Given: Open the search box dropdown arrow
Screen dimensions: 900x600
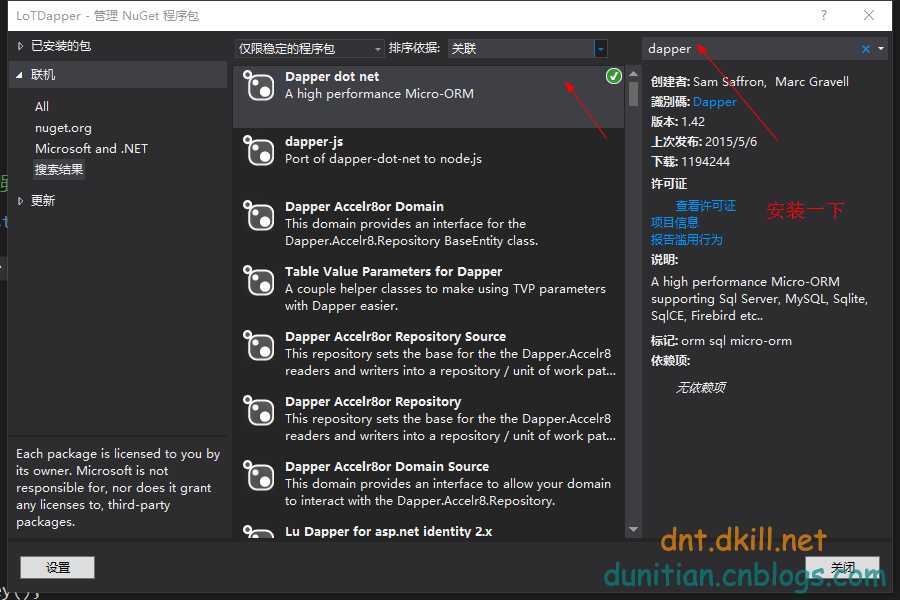Looking at the screenshot, I should 881,49.
